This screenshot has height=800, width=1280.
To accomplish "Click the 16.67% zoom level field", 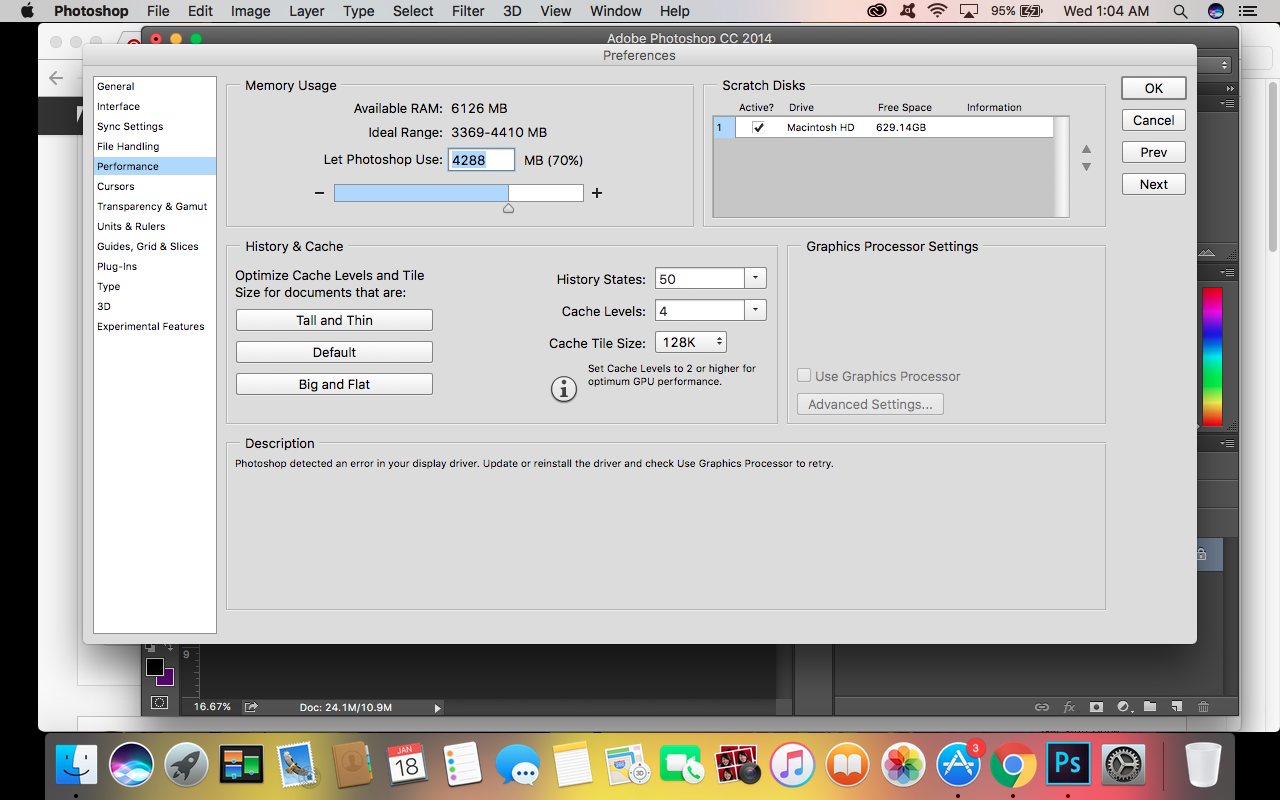I will [212, 707].
